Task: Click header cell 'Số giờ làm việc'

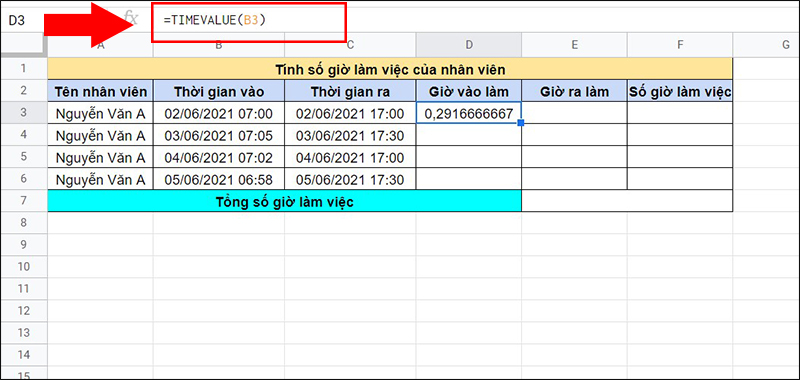Action: coord(680,91)
